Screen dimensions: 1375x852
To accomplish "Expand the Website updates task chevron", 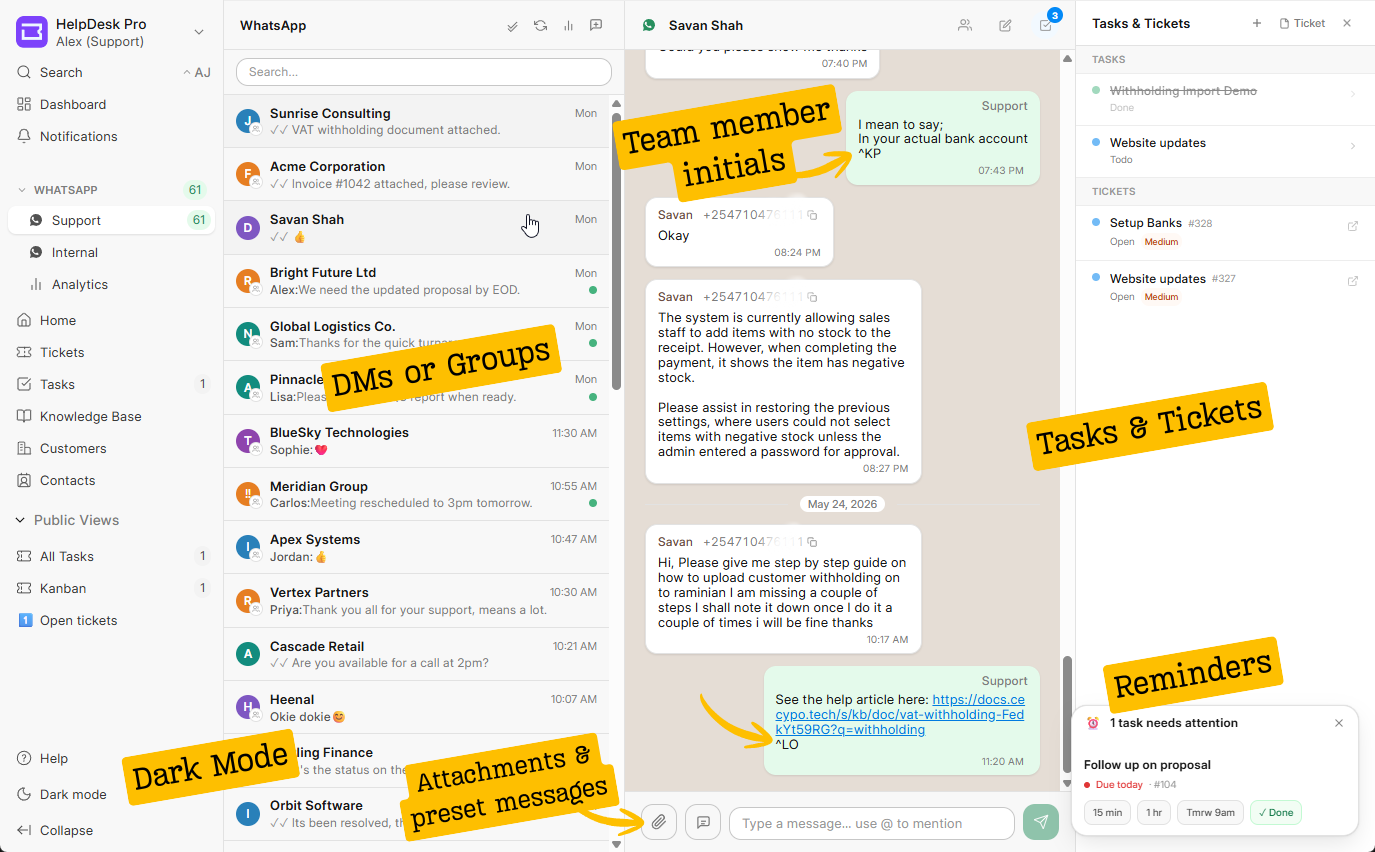I will coord(1353,146).
